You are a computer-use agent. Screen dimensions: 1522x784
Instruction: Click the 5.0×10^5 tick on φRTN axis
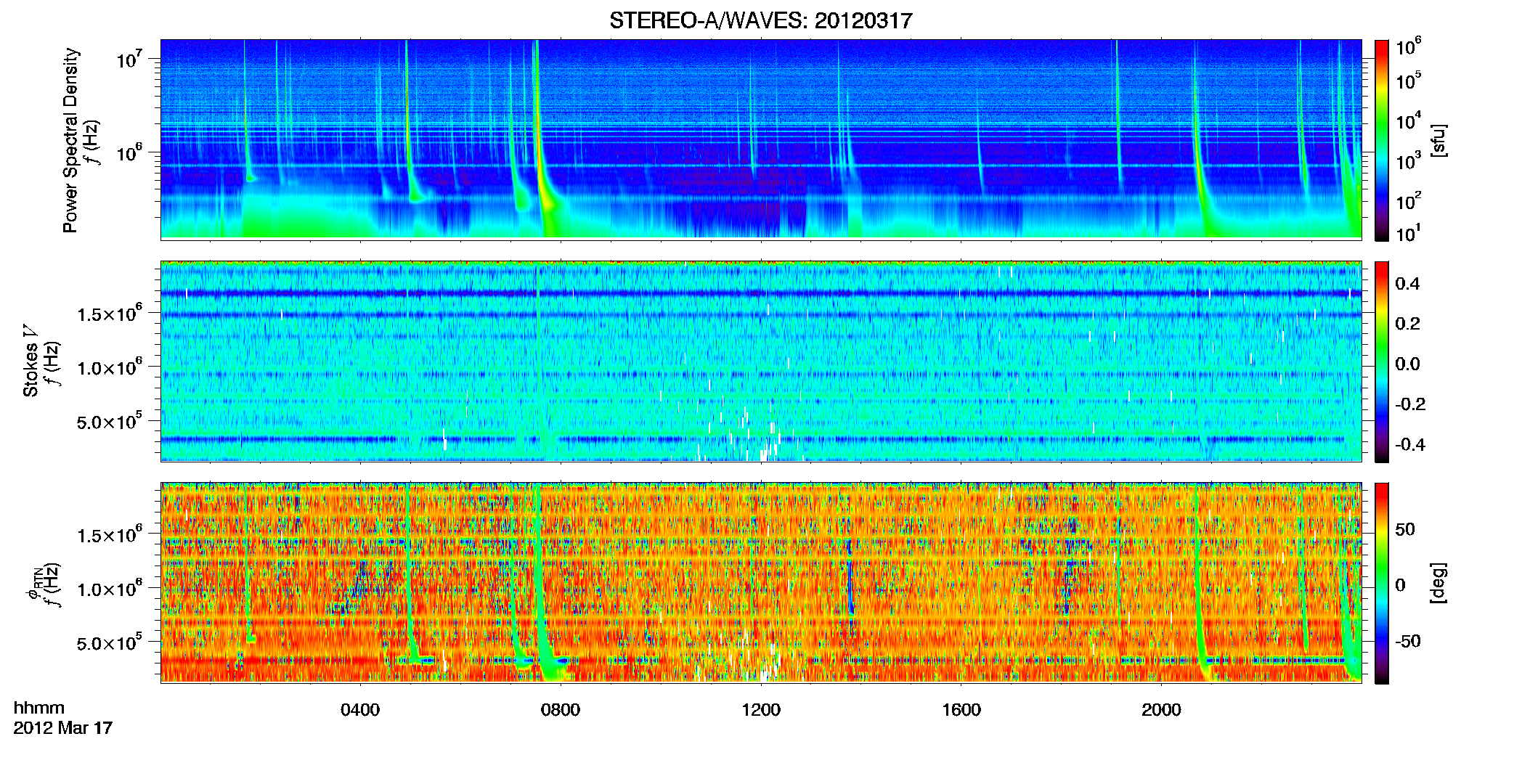(110, 642)
